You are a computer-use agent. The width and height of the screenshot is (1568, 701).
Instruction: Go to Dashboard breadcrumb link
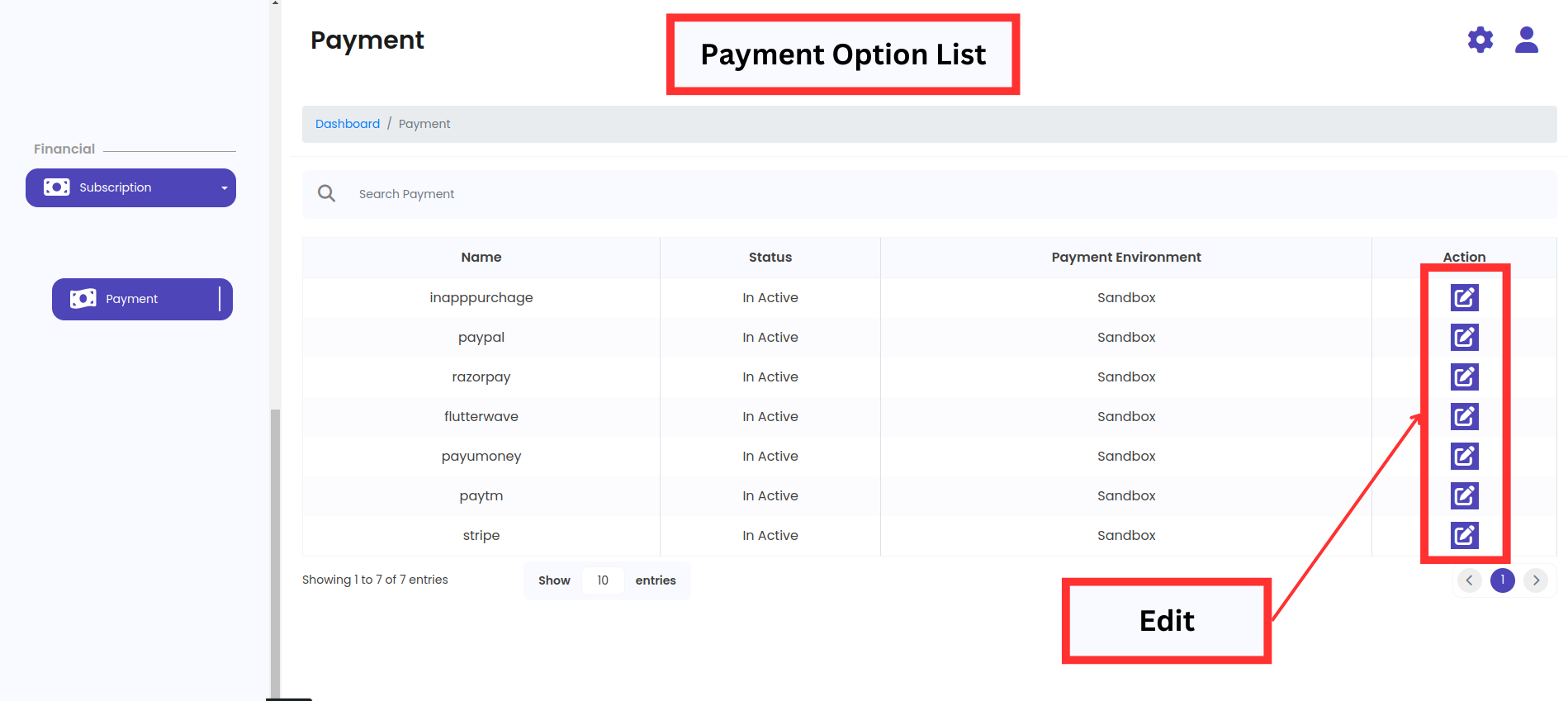[348, 124]
